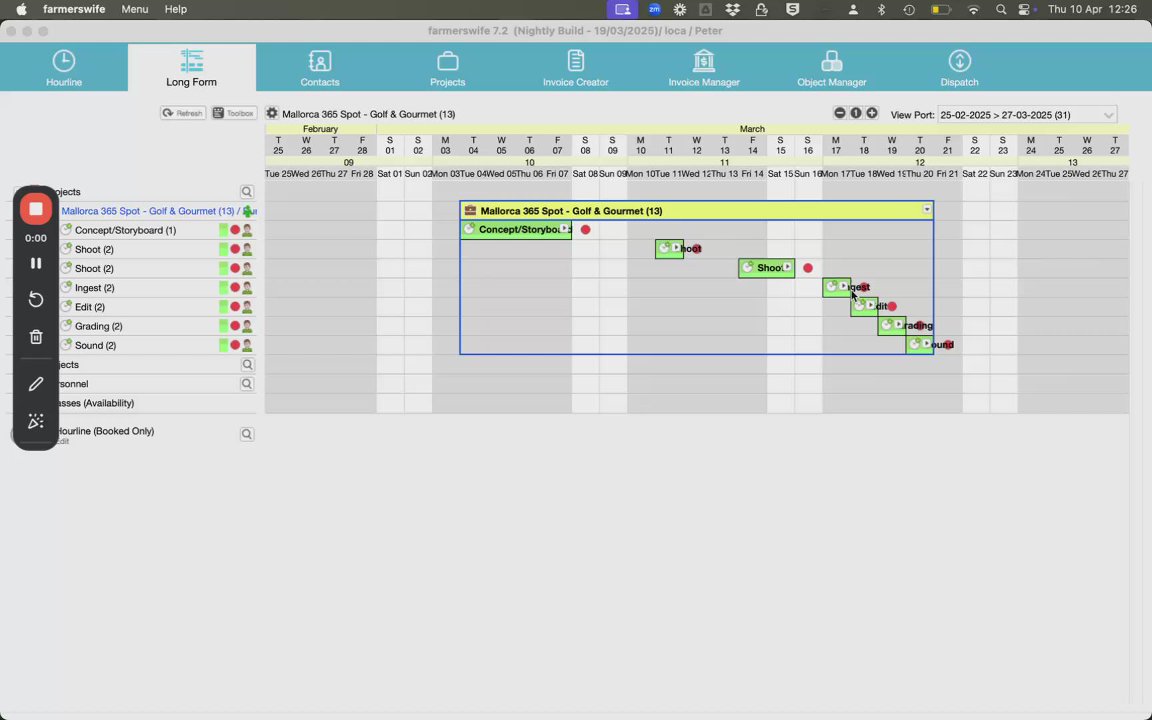Click the red status dot in the Grading (2) row
This screenshot has width=1152, height=720.
click(235, 326)
